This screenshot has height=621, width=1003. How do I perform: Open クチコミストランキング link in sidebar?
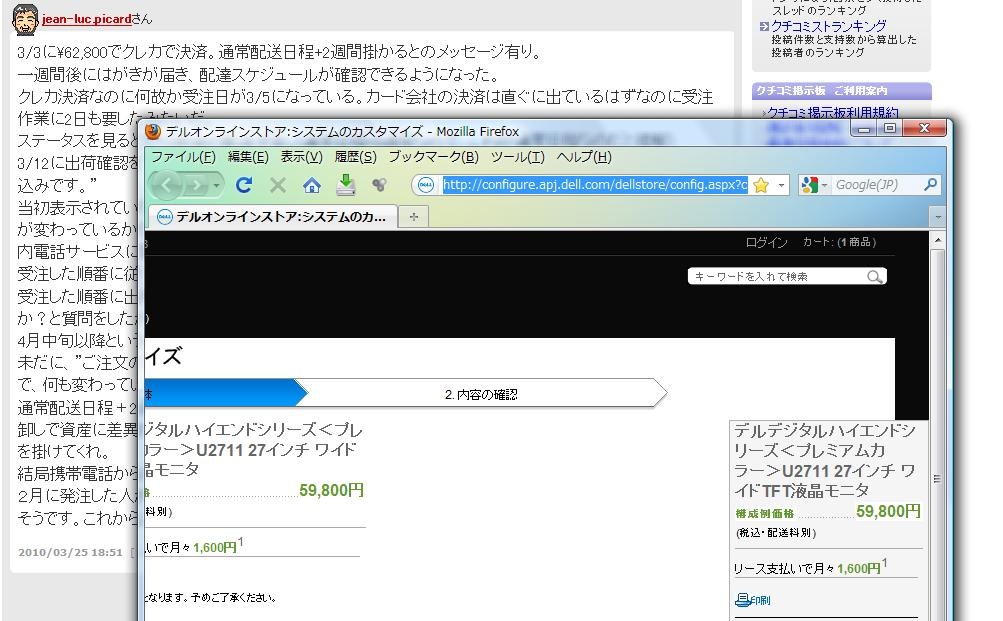[828, 26]
